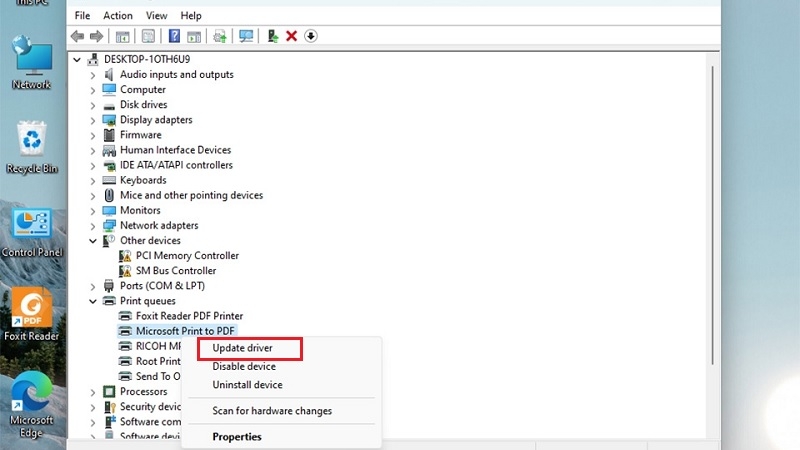This screenshot has height=450, width=800.
Task: Select the DESKTOP-1OTH6U9 computer name
Action: click(147, 60)
